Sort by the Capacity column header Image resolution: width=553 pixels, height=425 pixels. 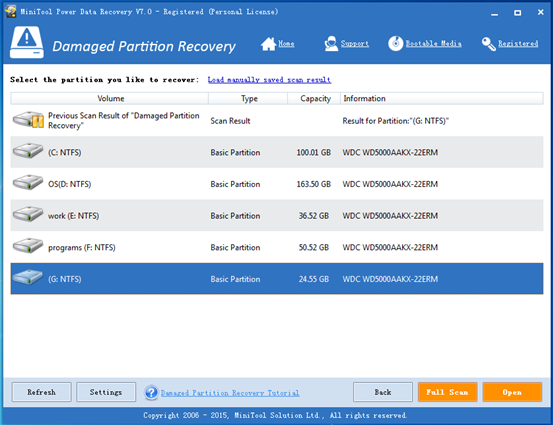314,98
